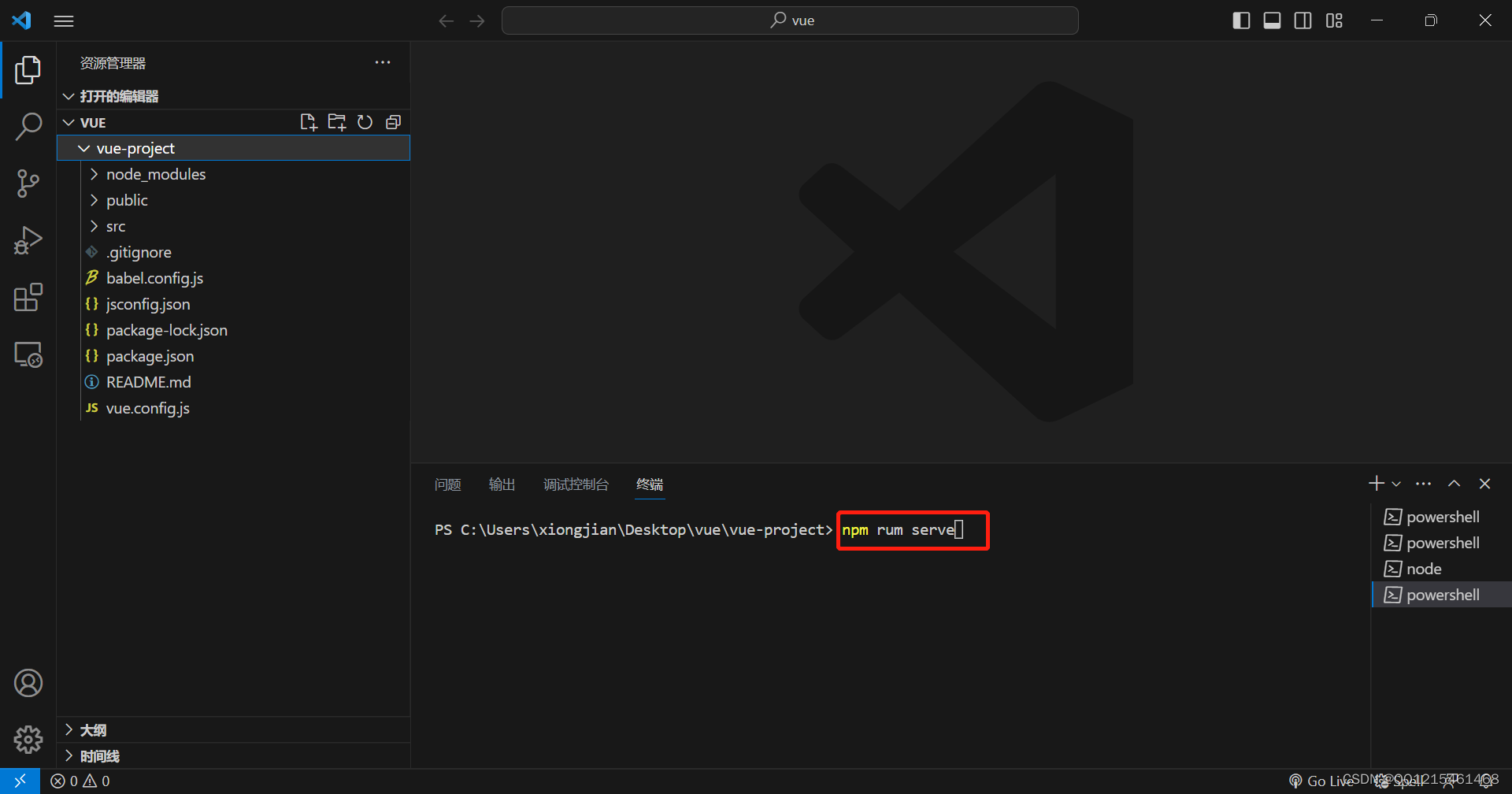Maximize the terminal panel size

[1454, 484]
